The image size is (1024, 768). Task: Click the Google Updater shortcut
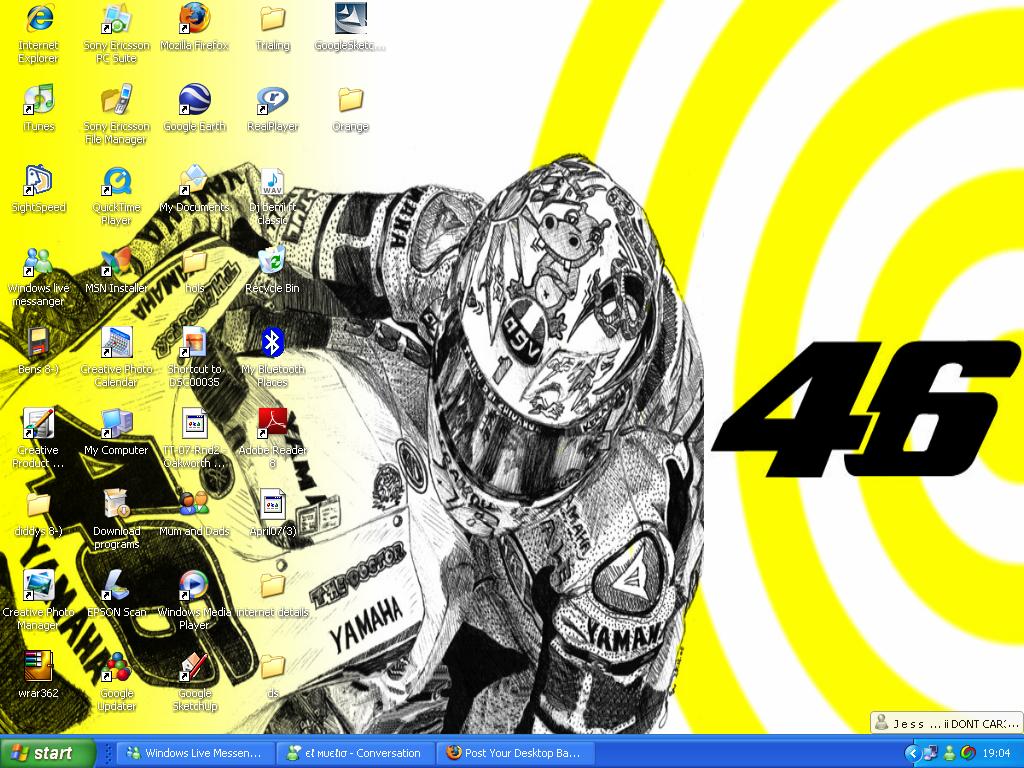click(116, 667)
